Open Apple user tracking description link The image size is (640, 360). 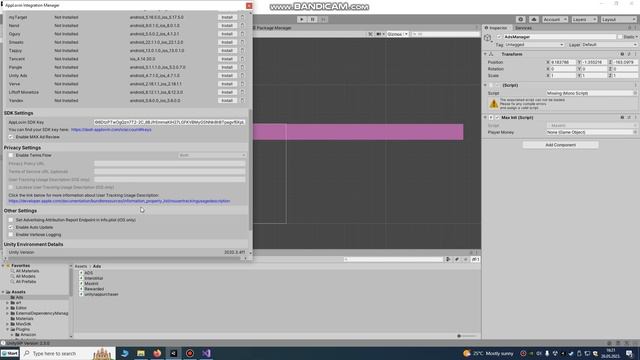point(119,201)
